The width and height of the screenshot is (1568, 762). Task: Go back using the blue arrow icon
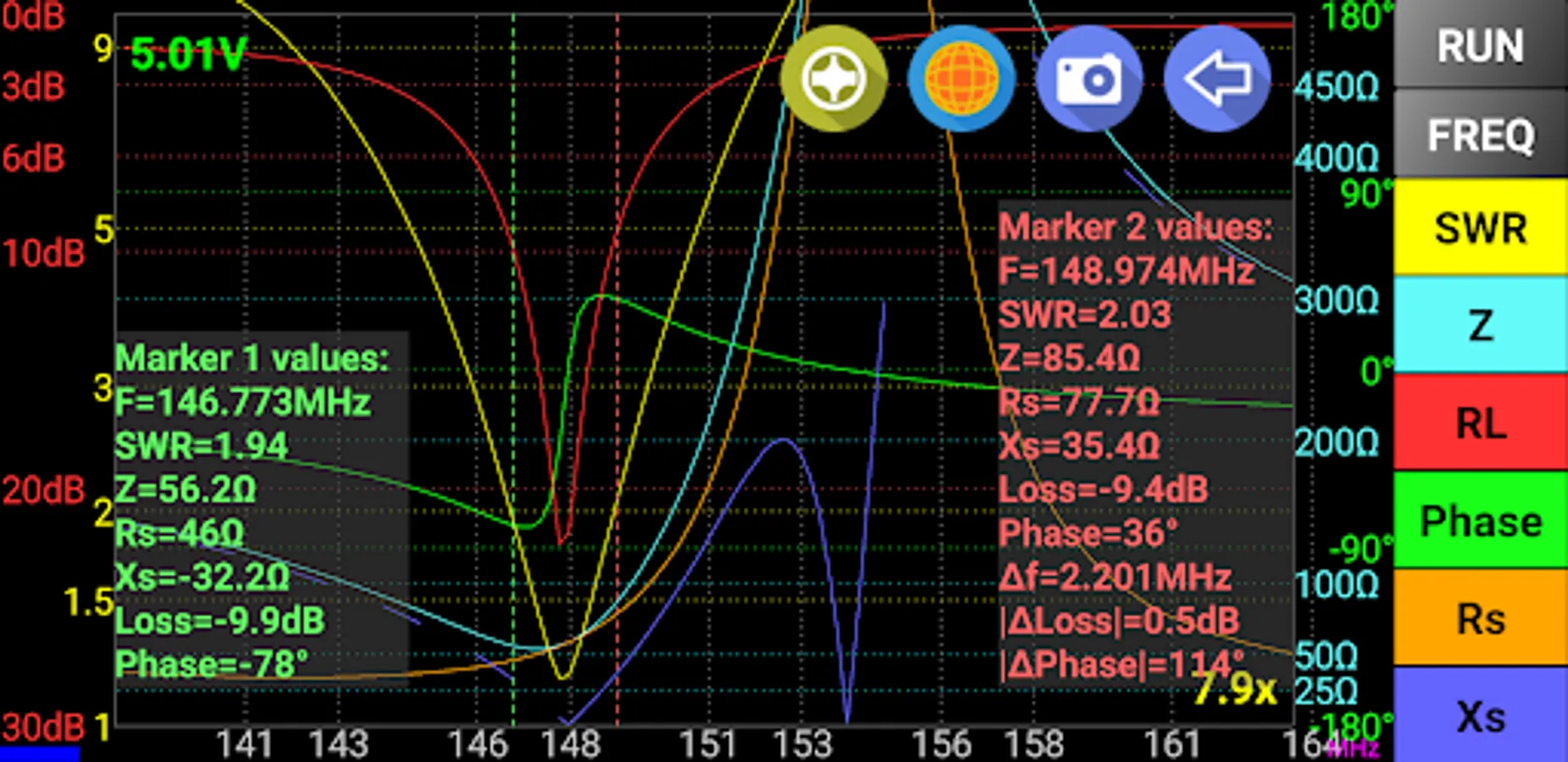click(1217, 79)
